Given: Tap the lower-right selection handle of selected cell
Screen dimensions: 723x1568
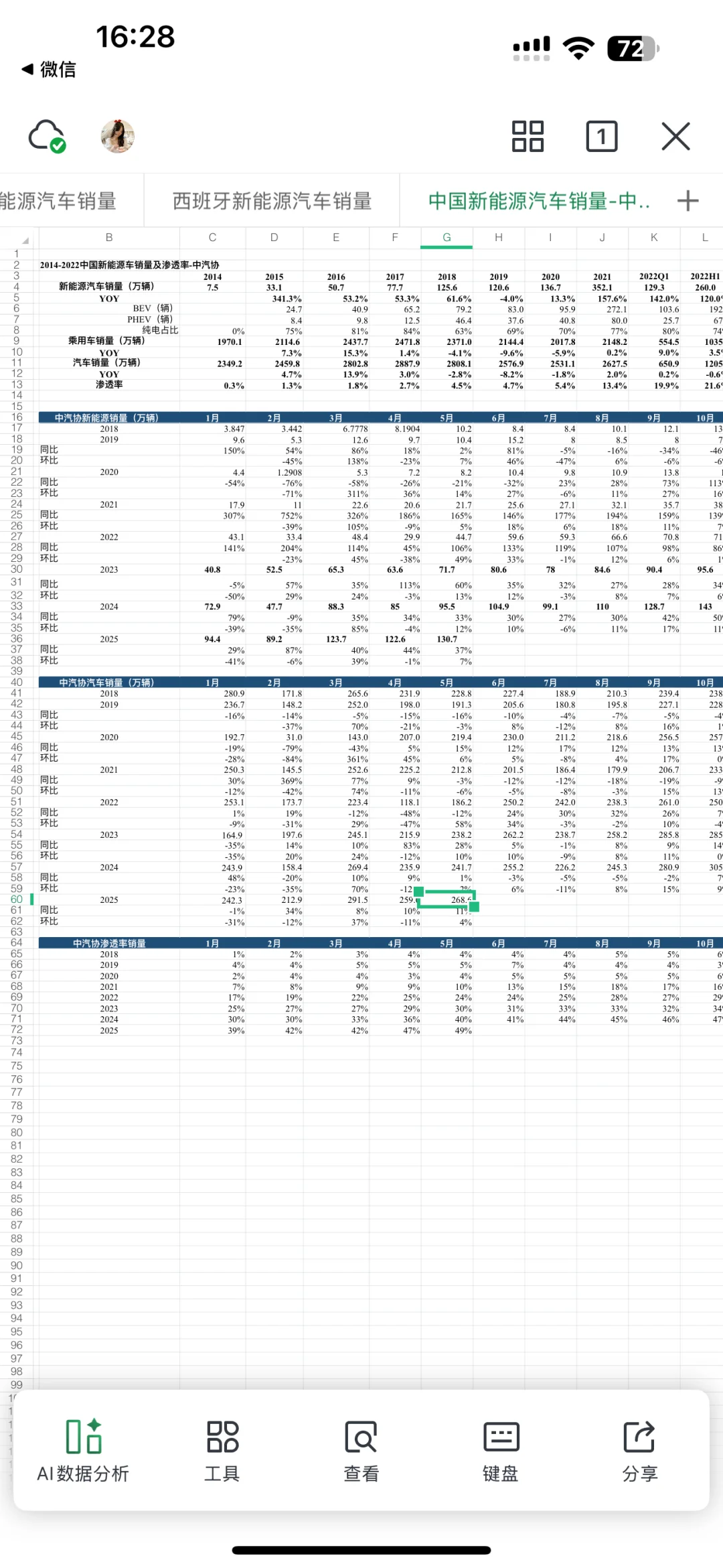Looking at the screenshot, I should (x=474, y=907).
